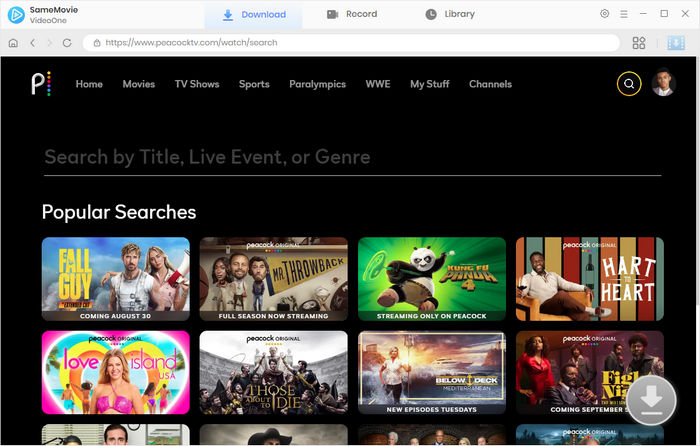Click the Peacock logo
Image resolution: width=700 pixels, height=446 pixels.
(x=41, y=83)
